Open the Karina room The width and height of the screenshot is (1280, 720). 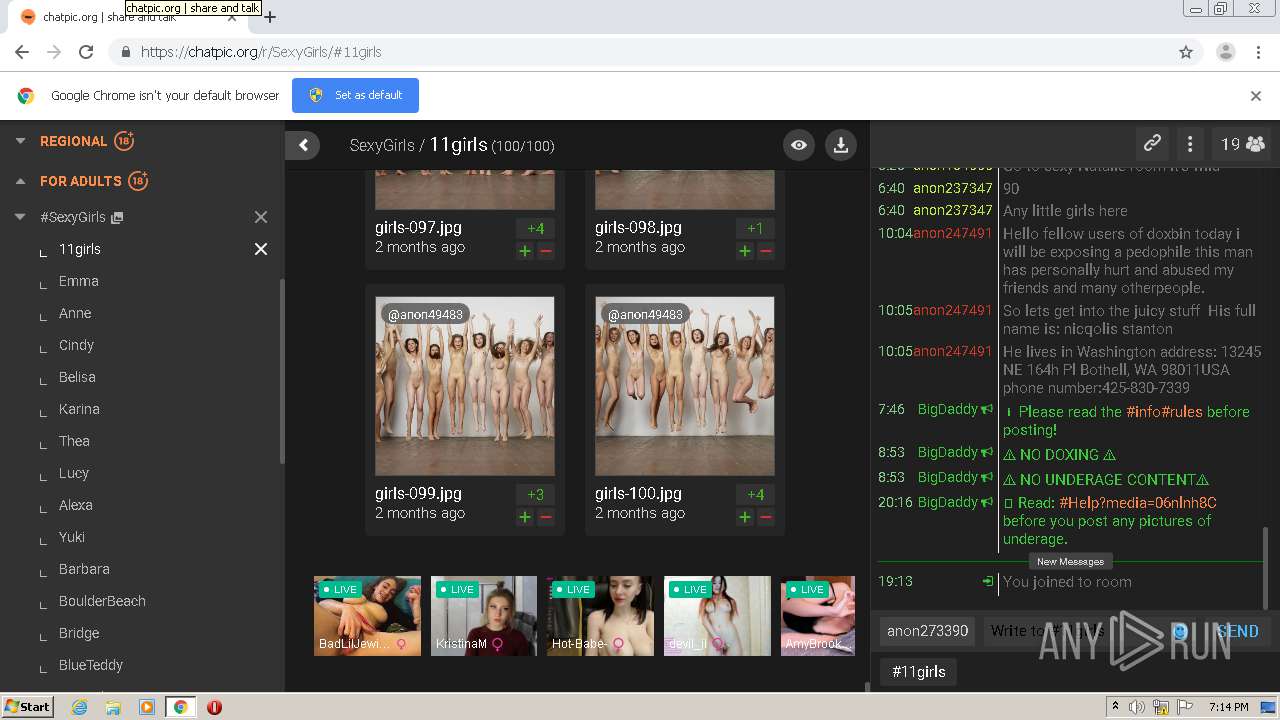79,409
